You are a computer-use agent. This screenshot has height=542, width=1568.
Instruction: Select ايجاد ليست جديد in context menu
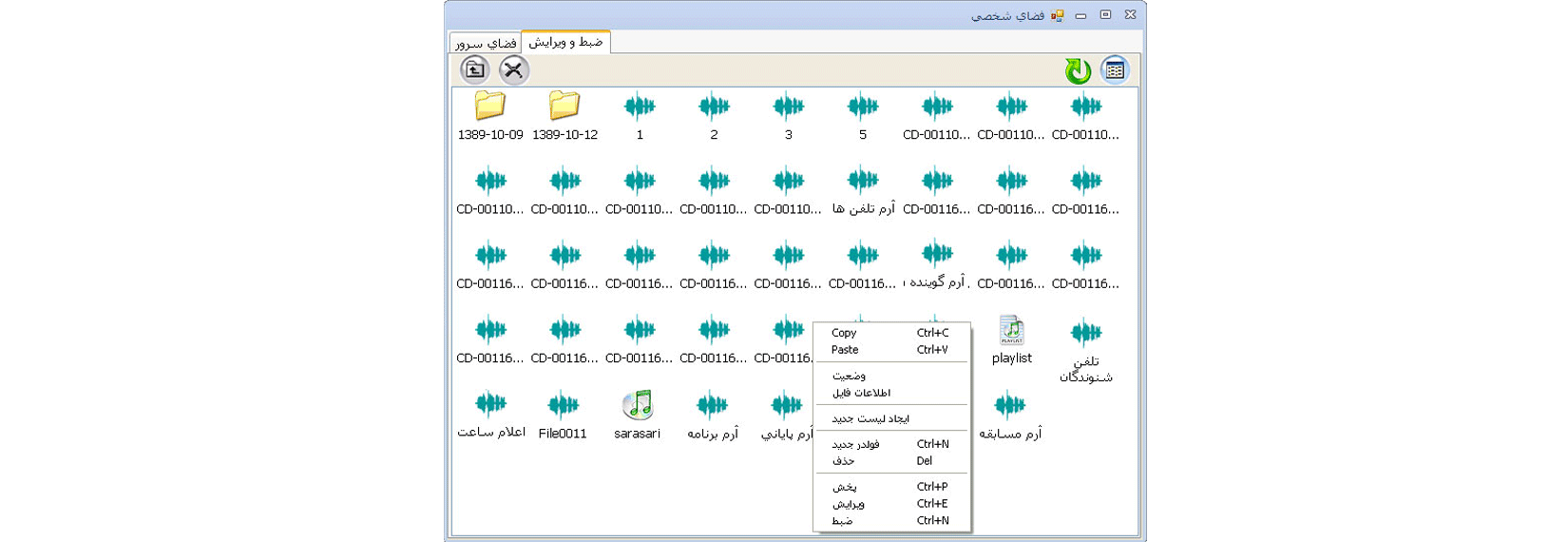(870, 418)
